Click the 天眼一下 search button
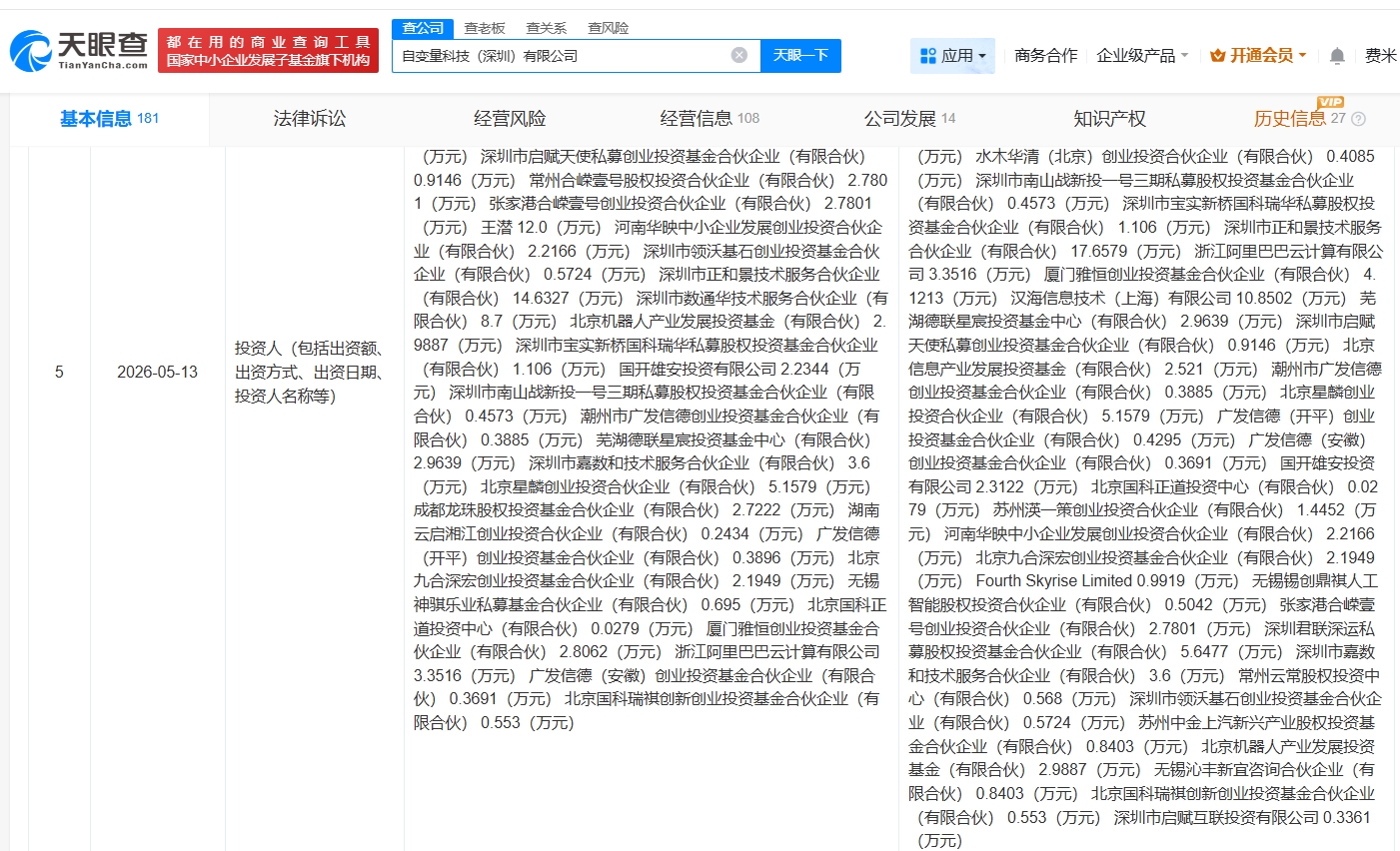Viewport: 1400px width, 851px height. (x=800, y=55)
